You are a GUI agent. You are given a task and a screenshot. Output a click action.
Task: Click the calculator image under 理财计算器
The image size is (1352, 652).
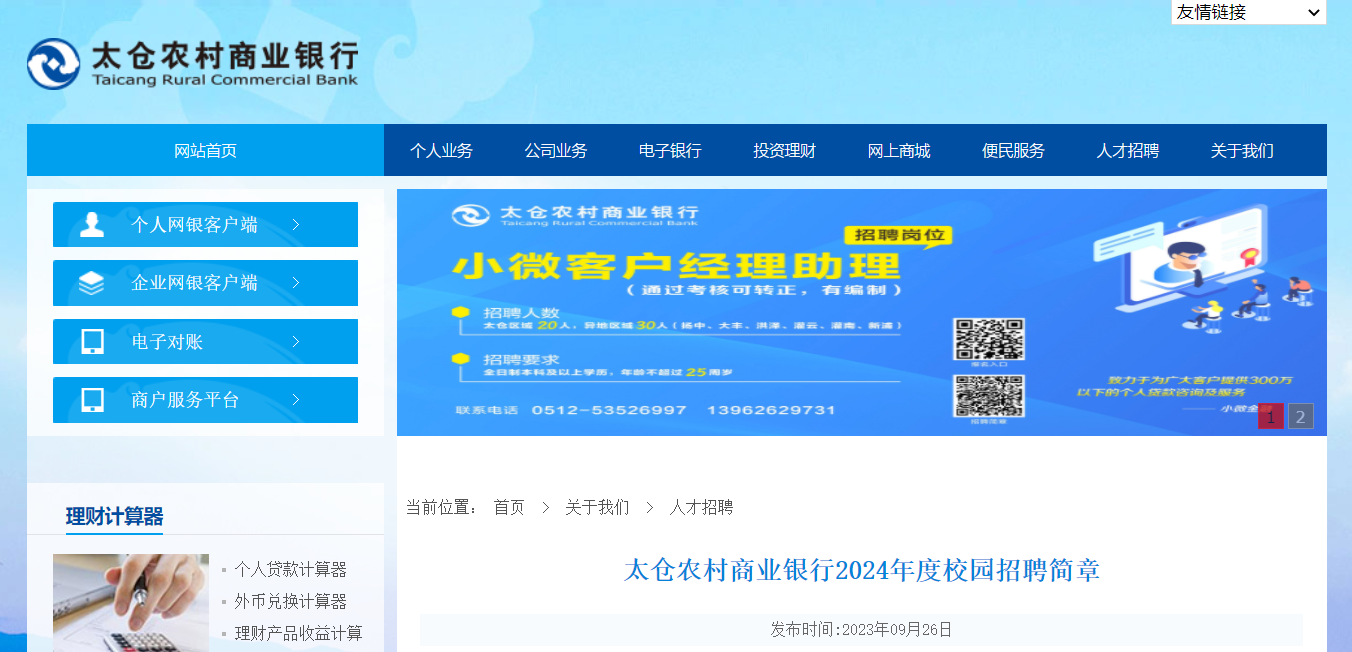131,603
